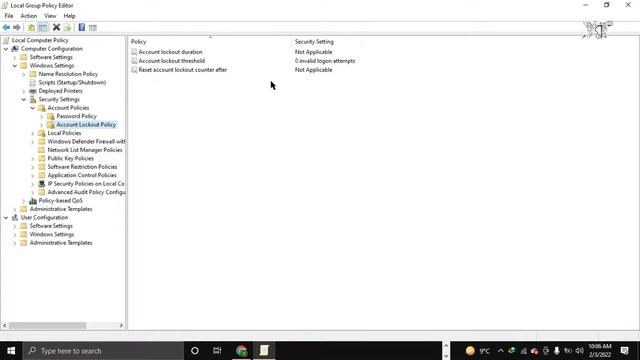Select the Account Lockout Policy tree item
The height and width of the screenshot is (360, 640).
tap(86, 125)
